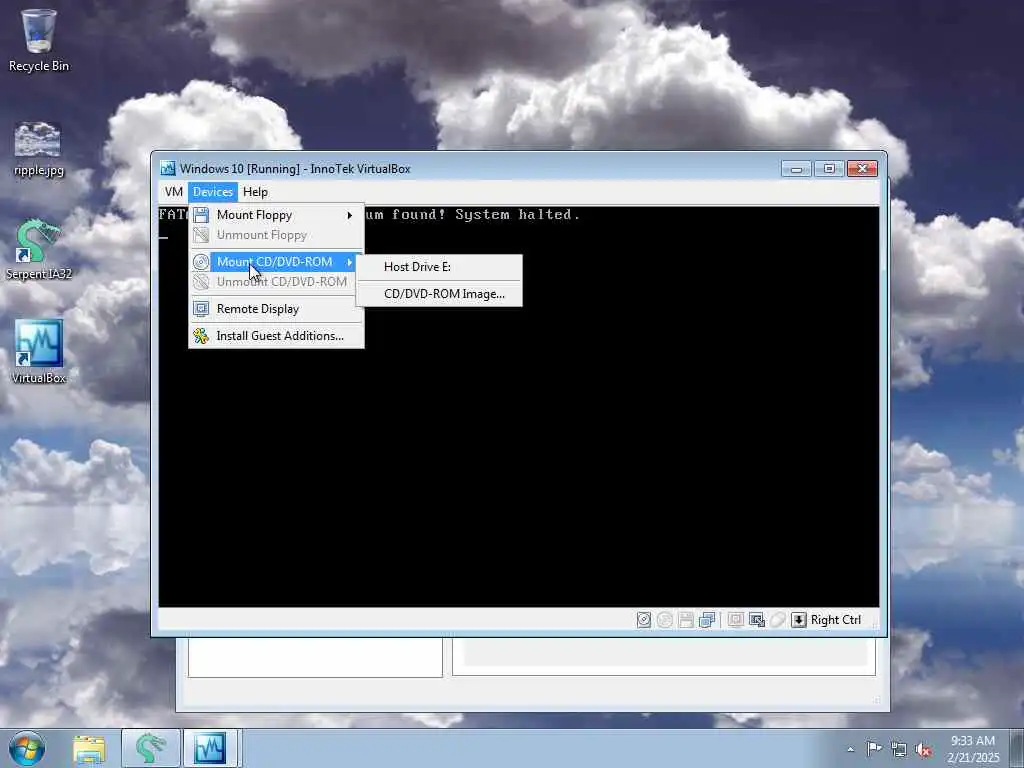Viewport: 1024px width, 768px height.
Task: Click the remote display status bar indicator
Action: (x=736, y=620)
